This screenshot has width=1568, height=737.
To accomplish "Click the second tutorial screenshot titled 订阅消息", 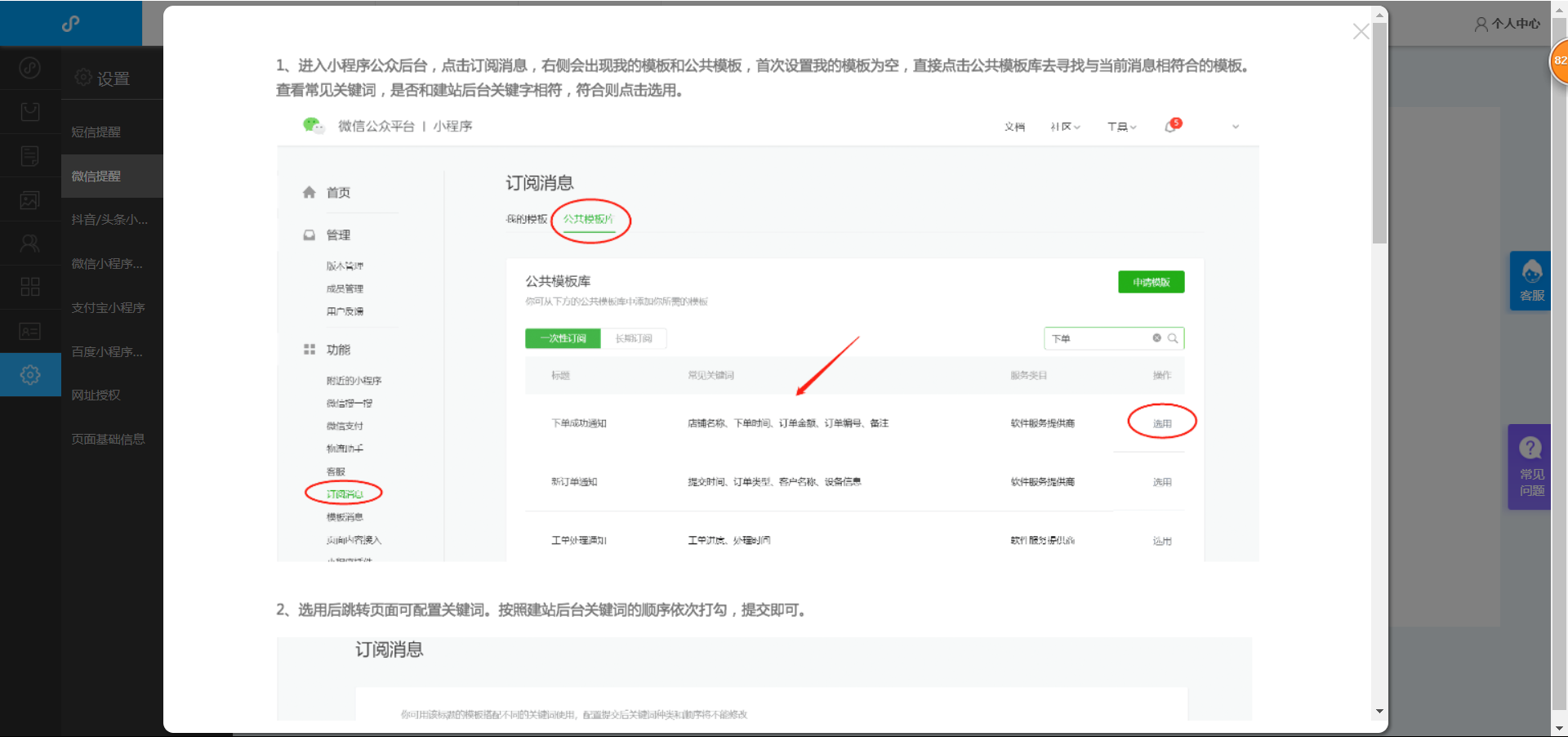I will coord(764,679).
